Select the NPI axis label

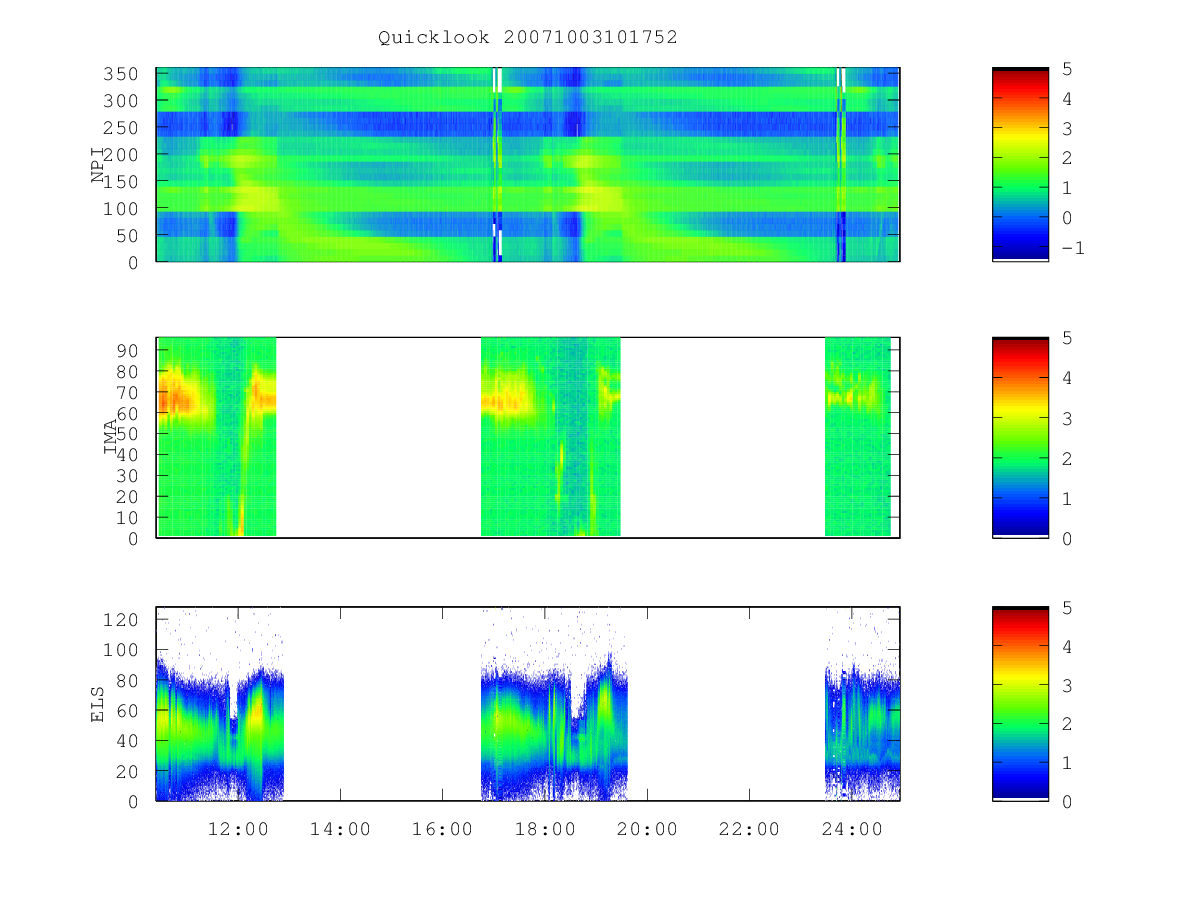98,165
